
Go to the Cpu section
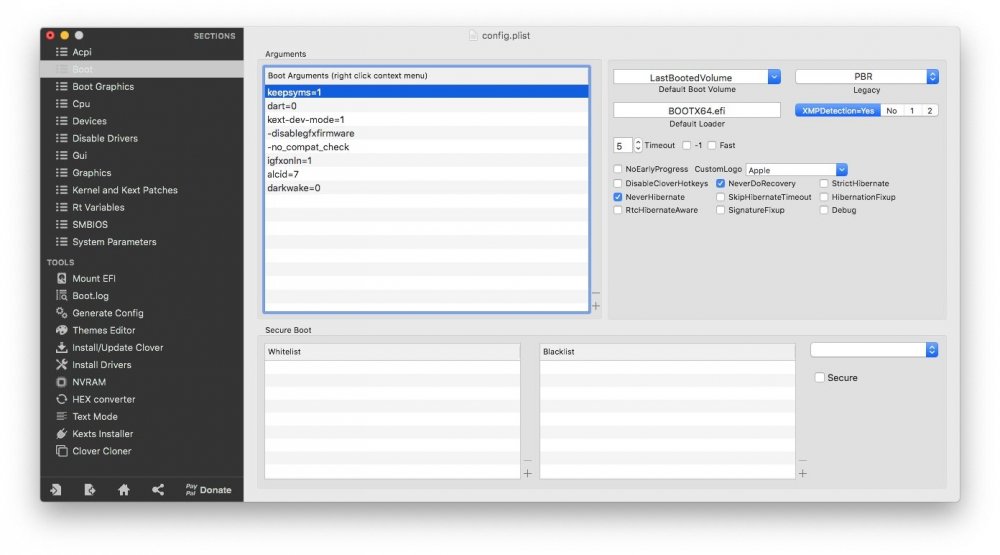[81, 103]
